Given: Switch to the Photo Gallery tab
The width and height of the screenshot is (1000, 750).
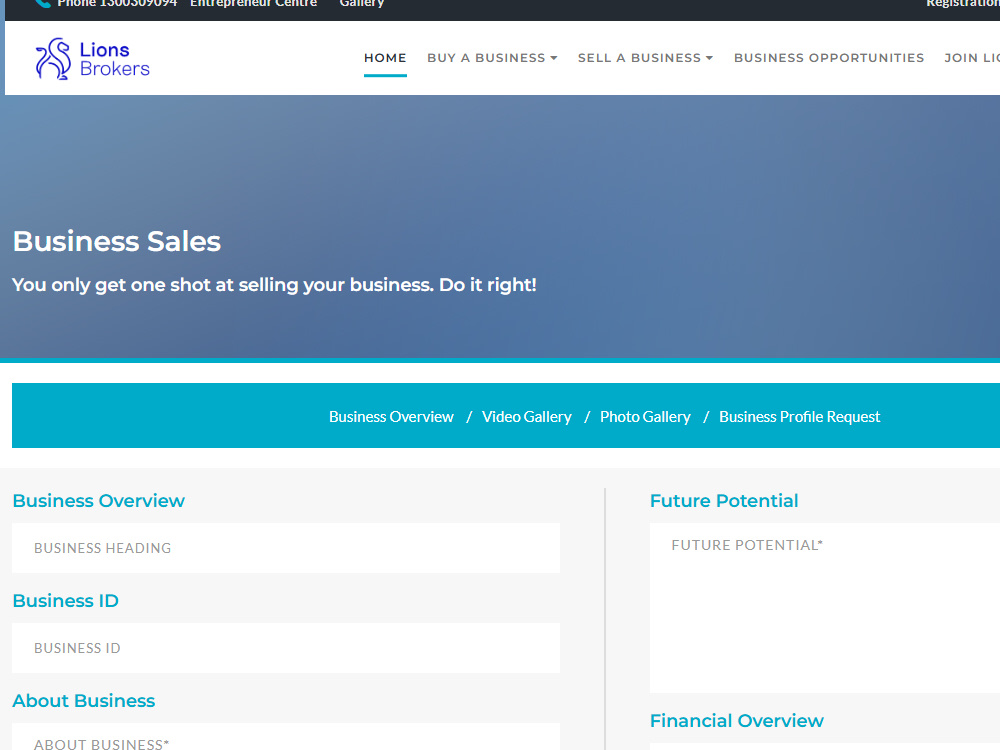Looking at the screenshot, I should [x=645, y=416].
